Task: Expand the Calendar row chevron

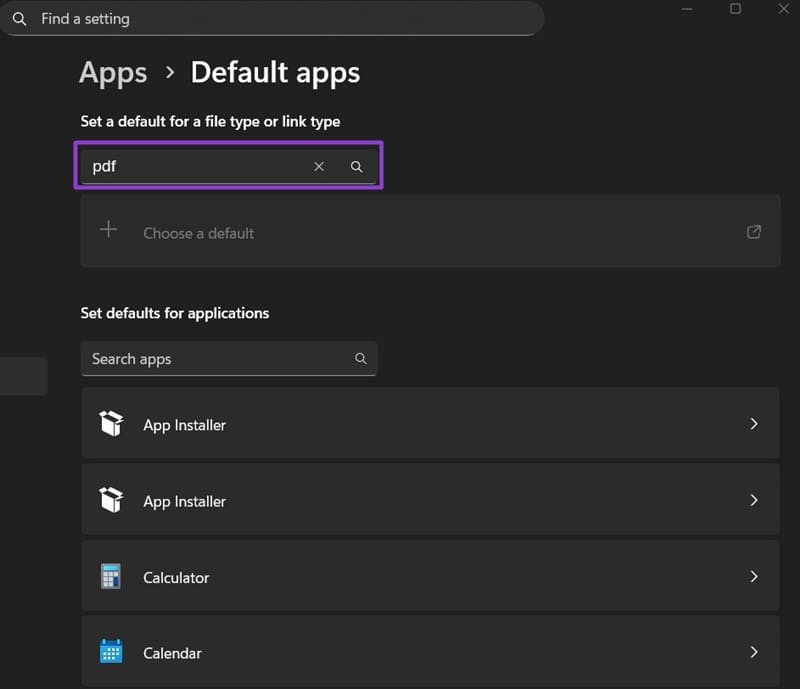Action: click(x=754, y=653)
